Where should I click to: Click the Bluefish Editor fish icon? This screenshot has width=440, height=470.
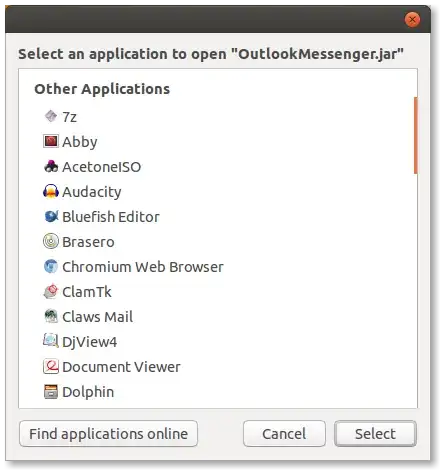tap(51, 216)
